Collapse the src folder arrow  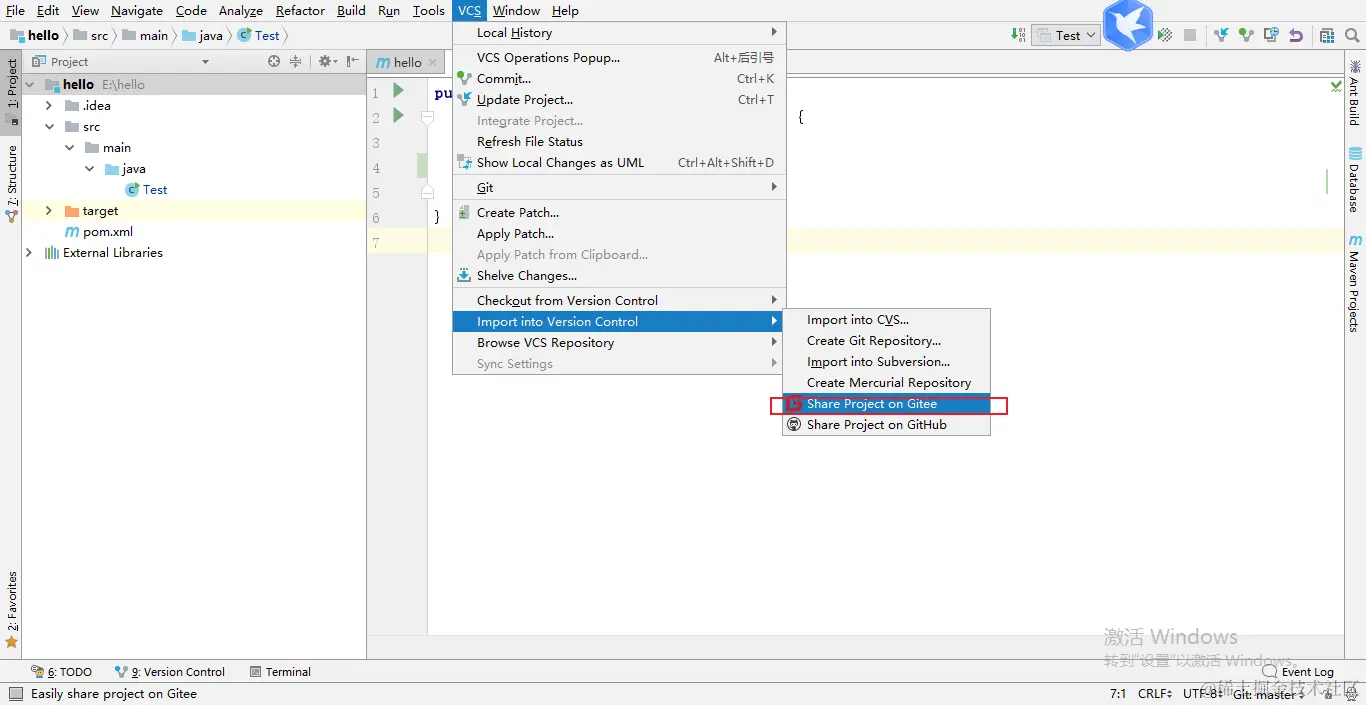49,127
